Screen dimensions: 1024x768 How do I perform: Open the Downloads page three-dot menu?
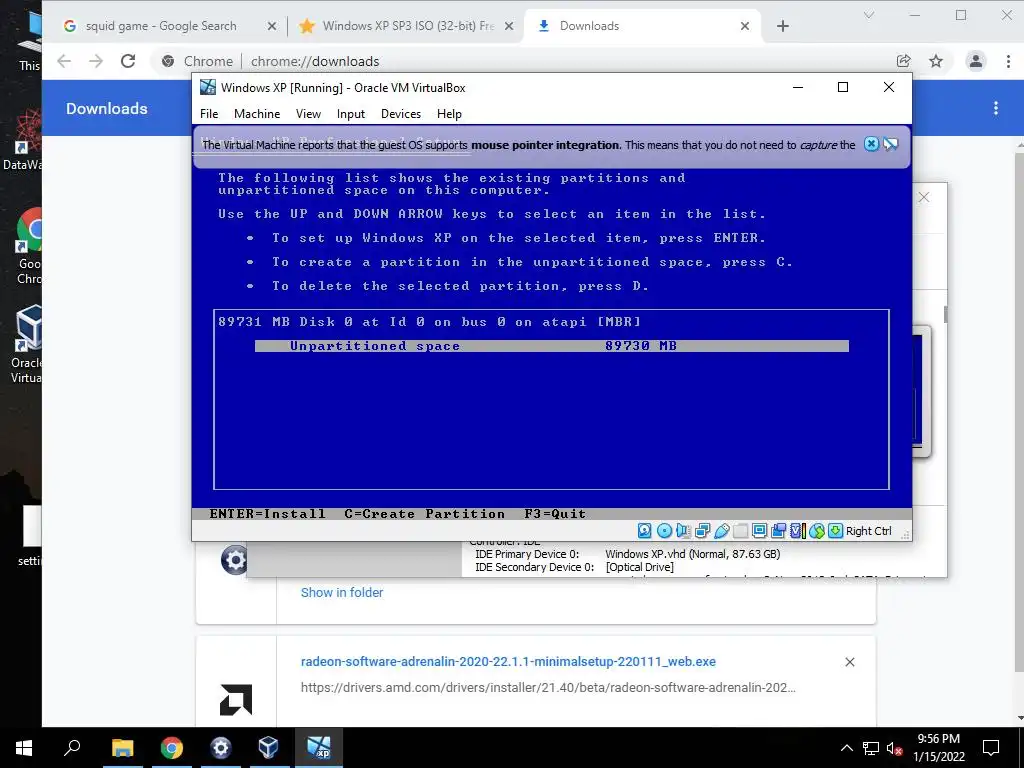pos(996,108)
